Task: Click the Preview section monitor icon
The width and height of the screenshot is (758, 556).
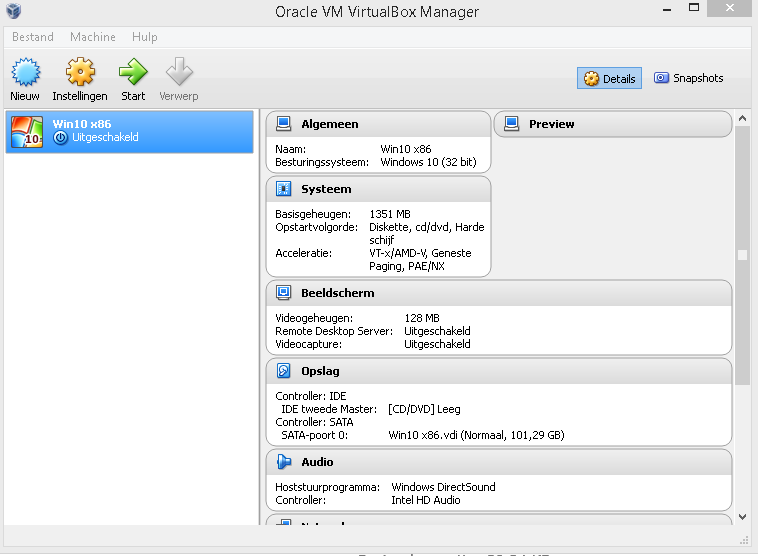Action: click(x=512, y=124)
